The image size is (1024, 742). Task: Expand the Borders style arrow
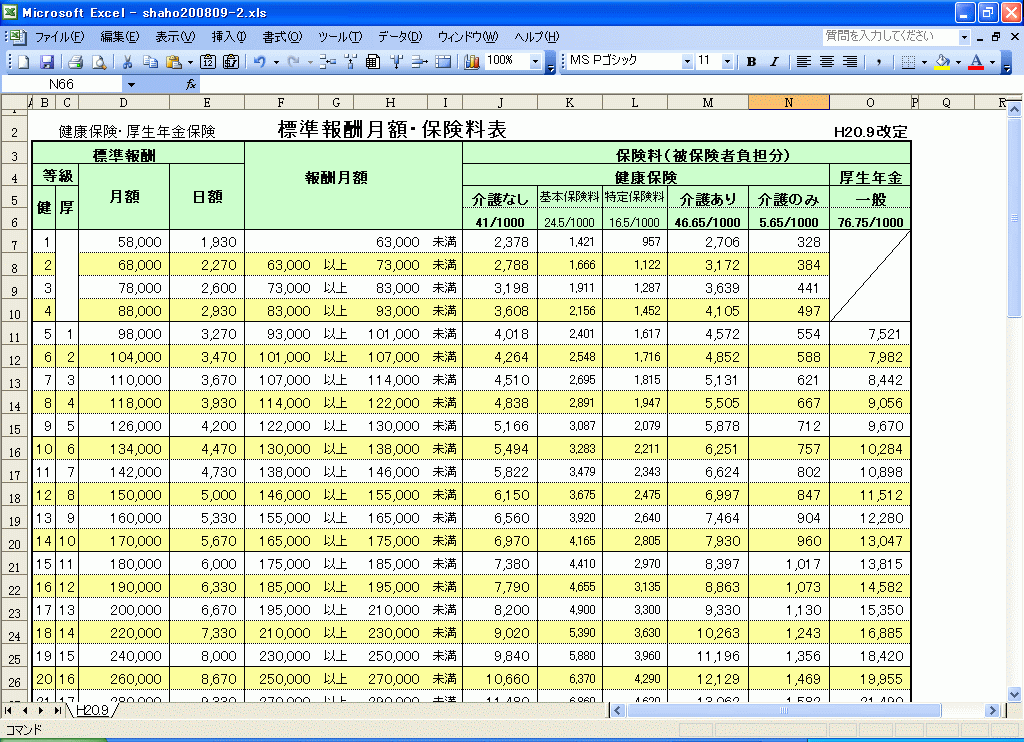click(x=924, y=62)
